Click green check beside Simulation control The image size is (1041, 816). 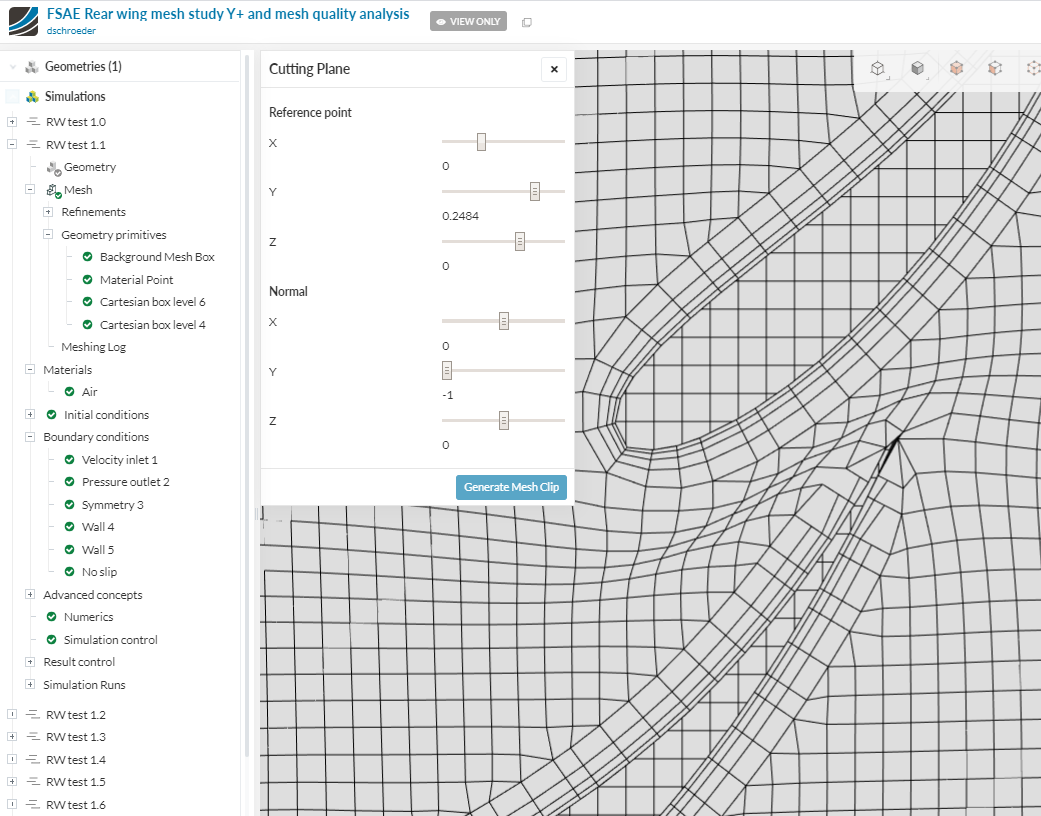(x=52, y=639)
